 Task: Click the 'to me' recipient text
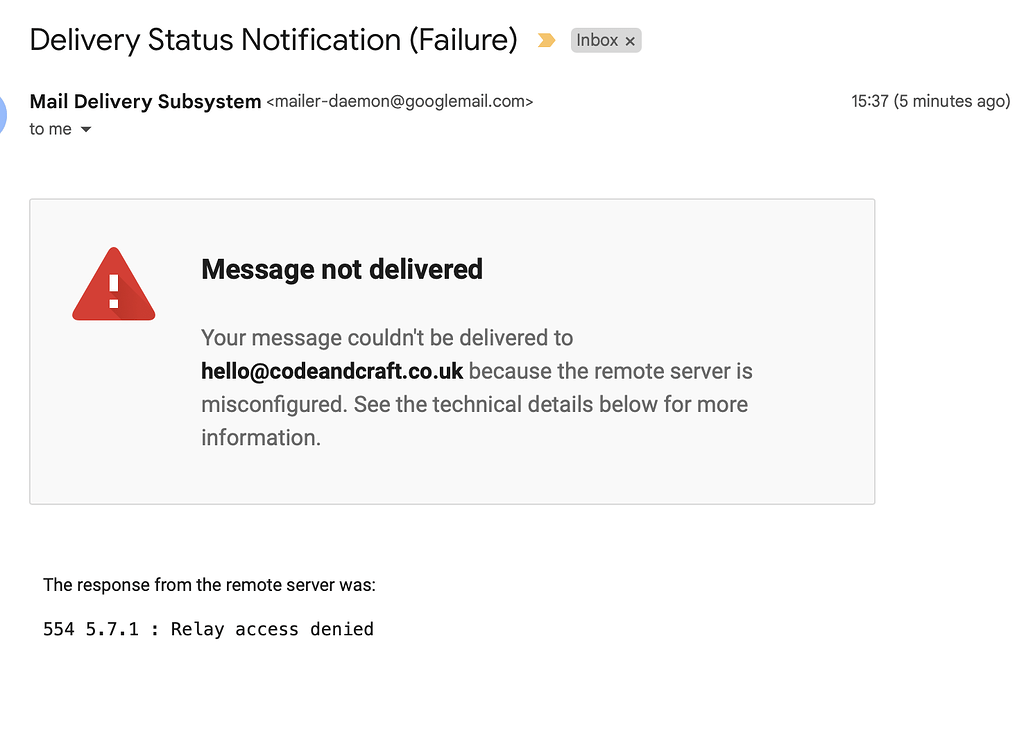(x=50, y=129)
